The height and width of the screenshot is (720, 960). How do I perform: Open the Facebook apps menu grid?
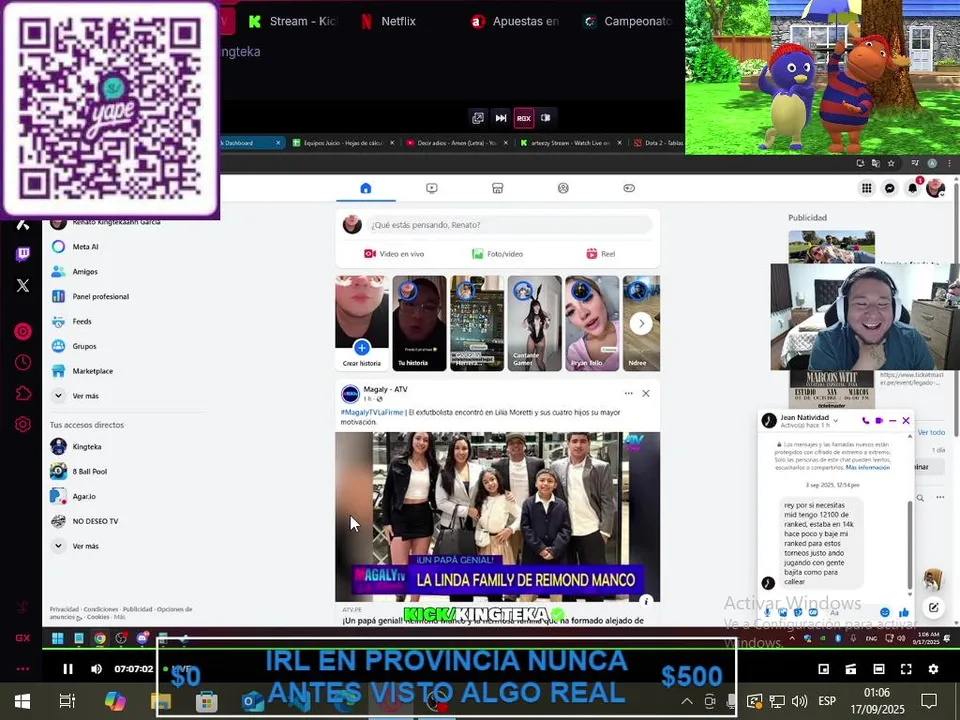[x=866, y=188]
